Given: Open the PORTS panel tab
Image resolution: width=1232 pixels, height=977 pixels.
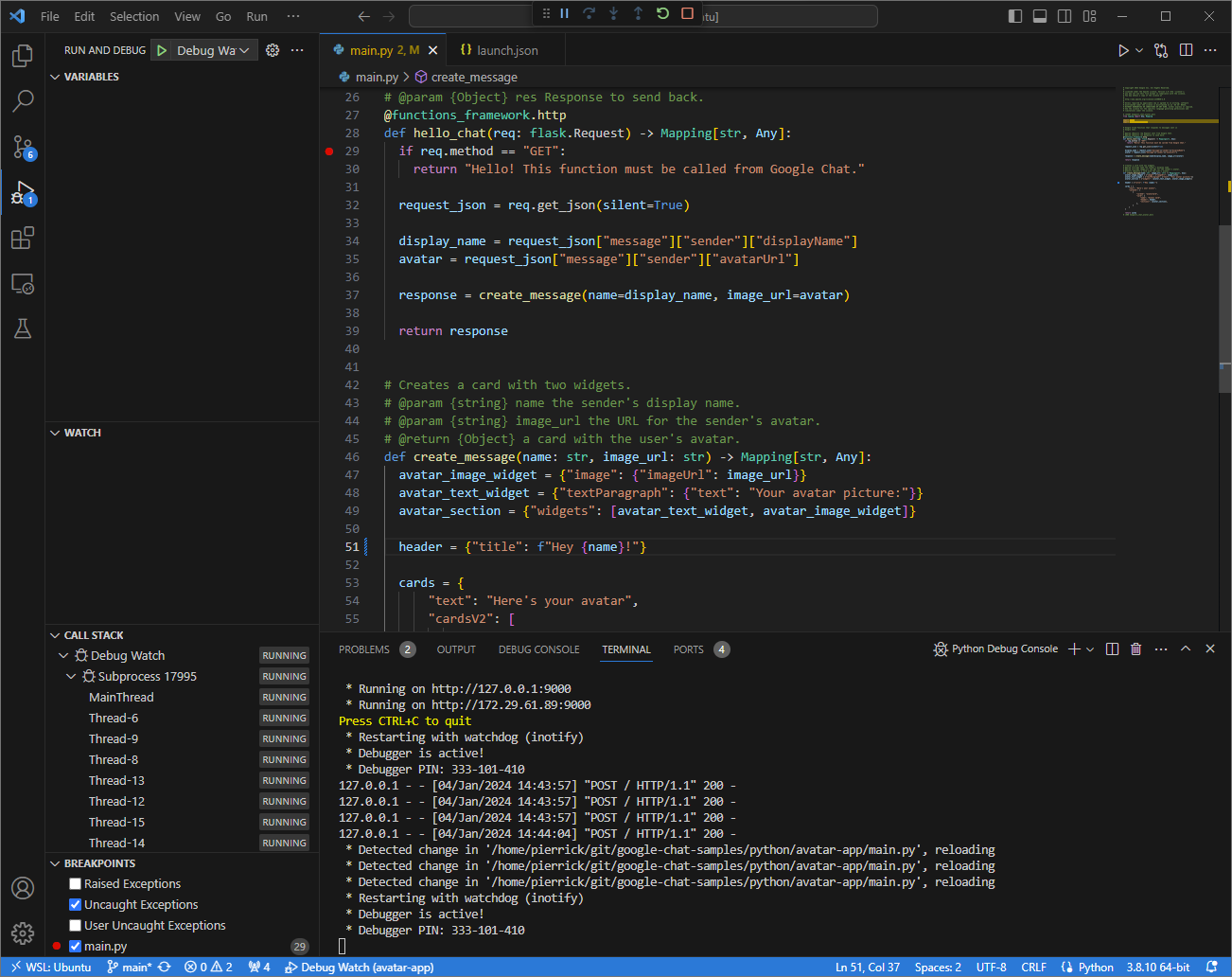Looking at the screenshot, I should click(688, 649).
